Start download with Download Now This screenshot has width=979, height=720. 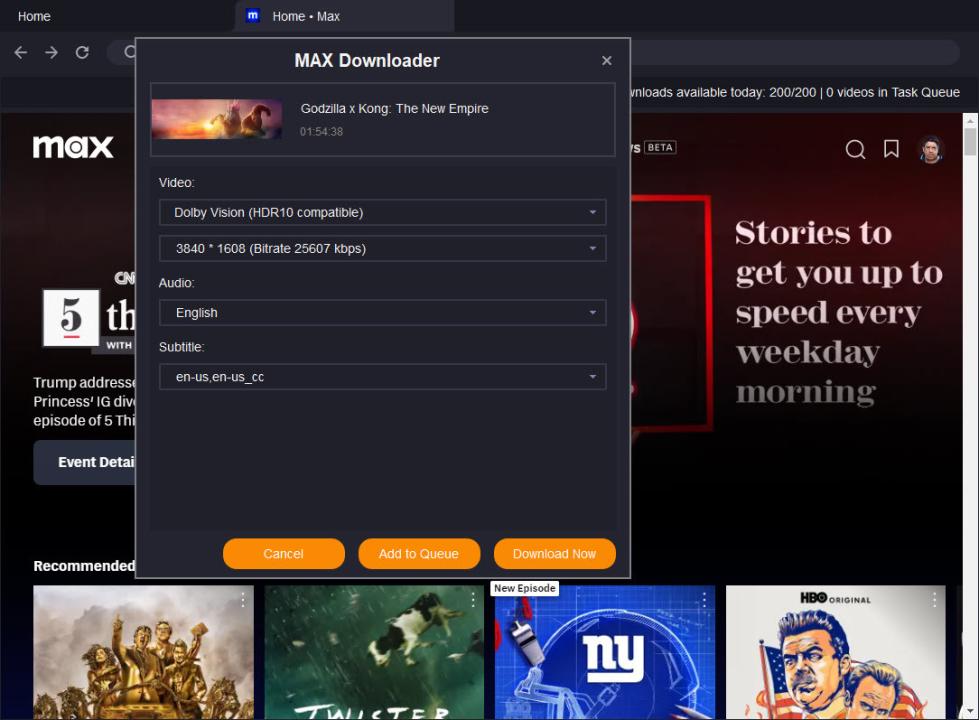coord(554,554)
